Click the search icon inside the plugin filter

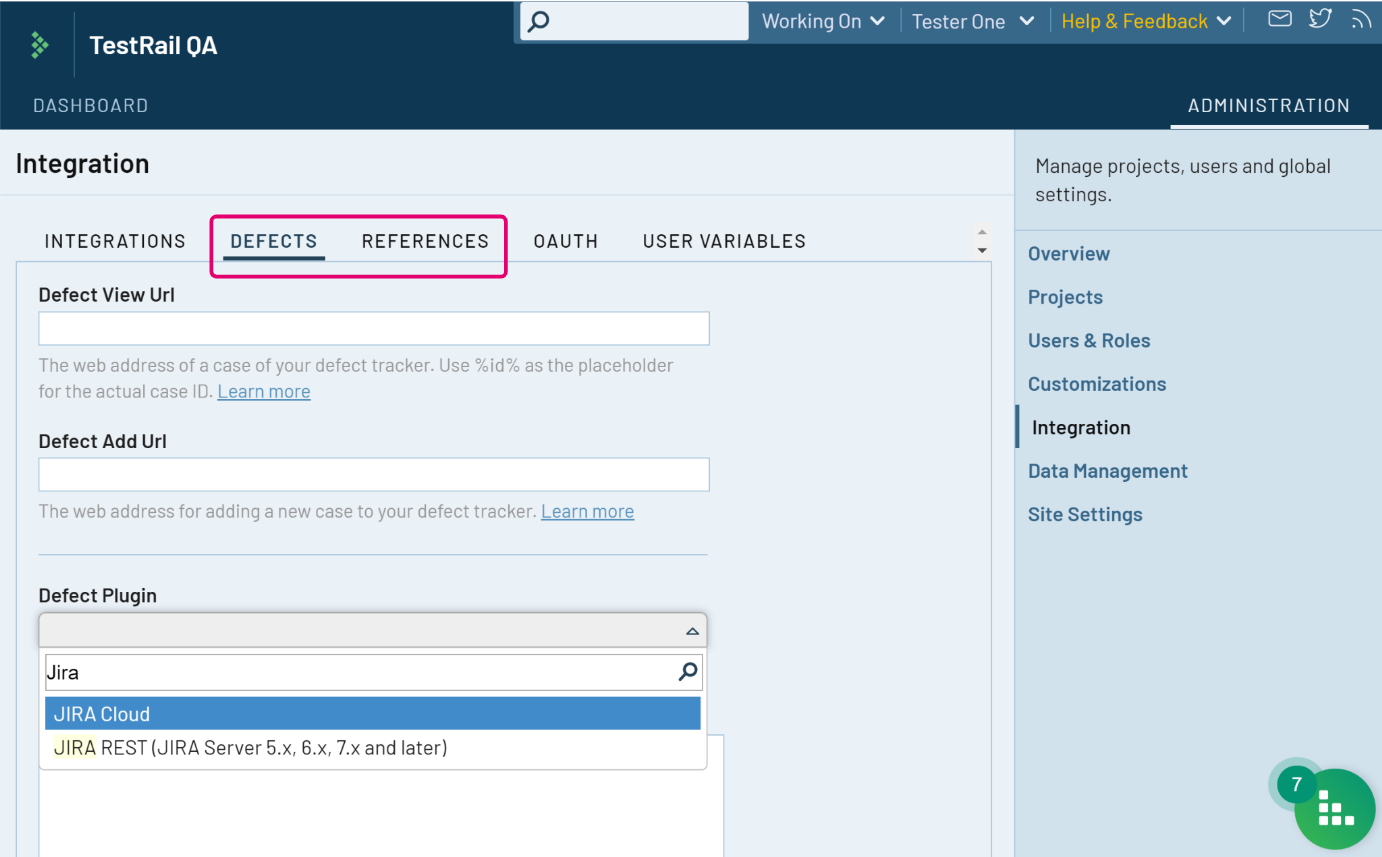pos(687,672)
